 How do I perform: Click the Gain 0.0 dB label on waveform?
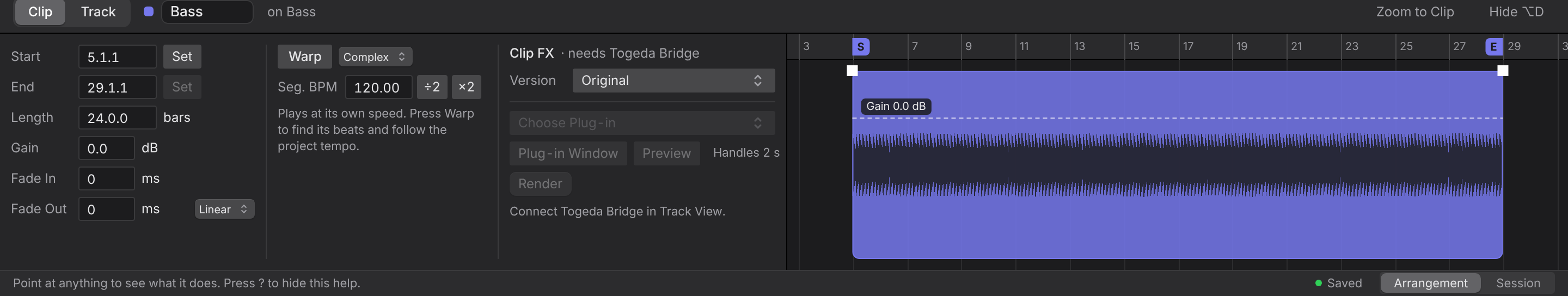[x=896, y=106]
